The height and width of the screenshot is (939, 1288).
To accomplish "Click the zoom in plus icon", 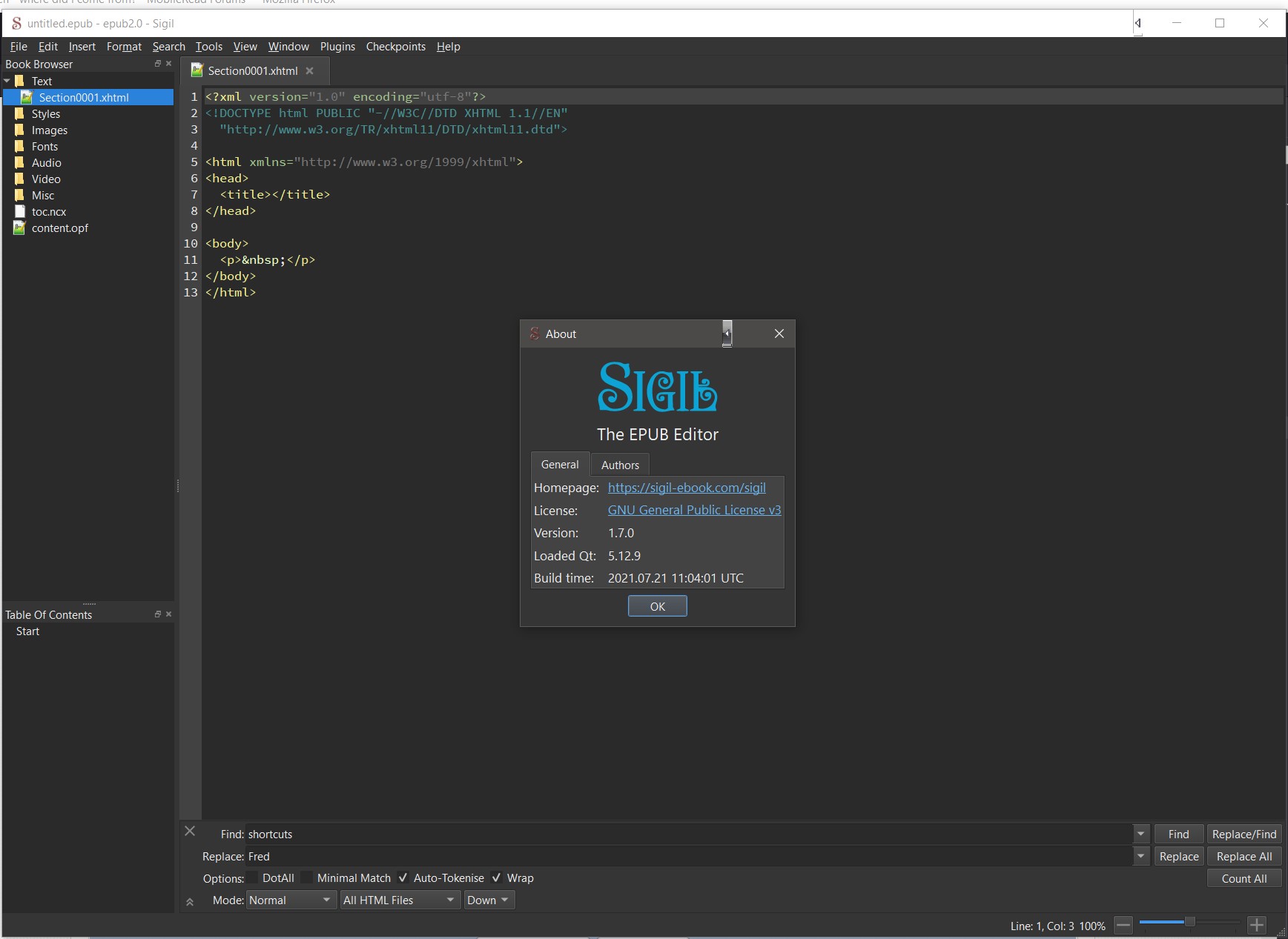I will point(1257,925).
